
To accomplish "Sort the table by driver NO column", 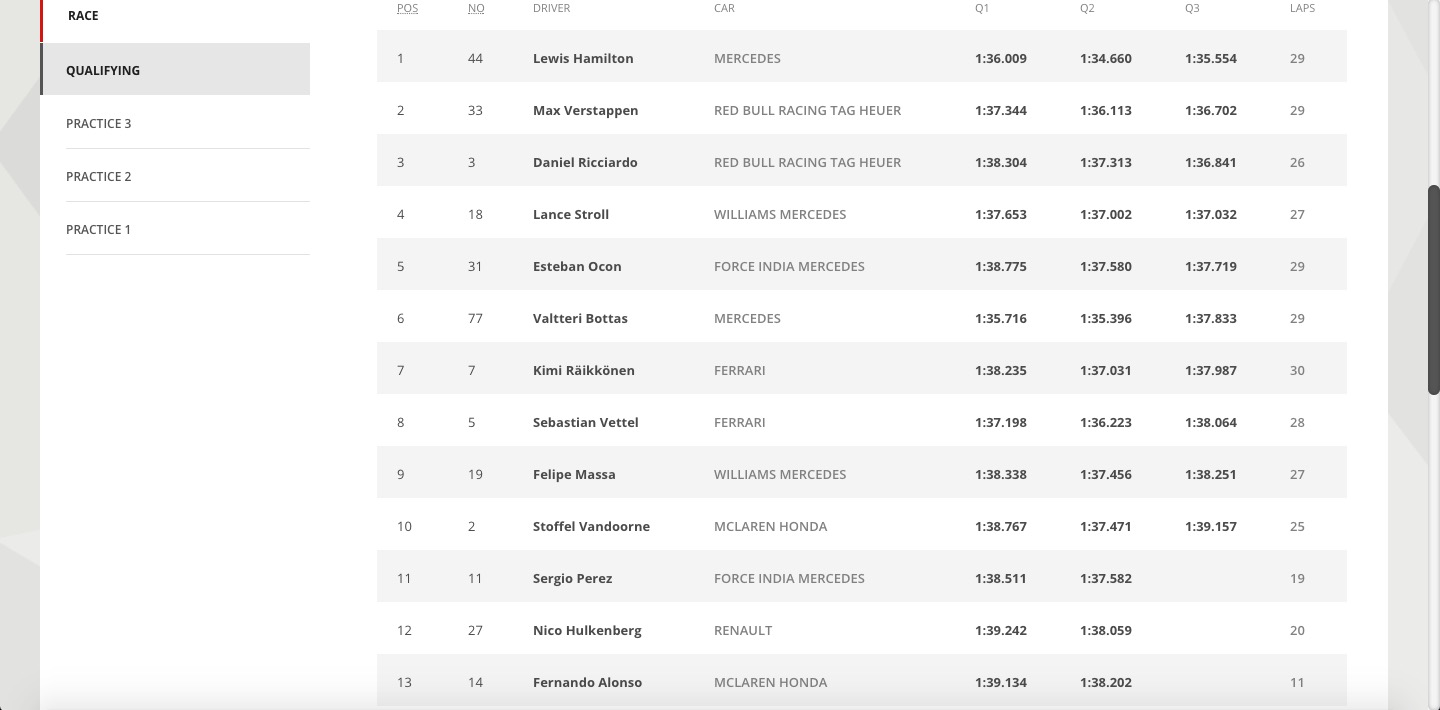I will point(476,8).
